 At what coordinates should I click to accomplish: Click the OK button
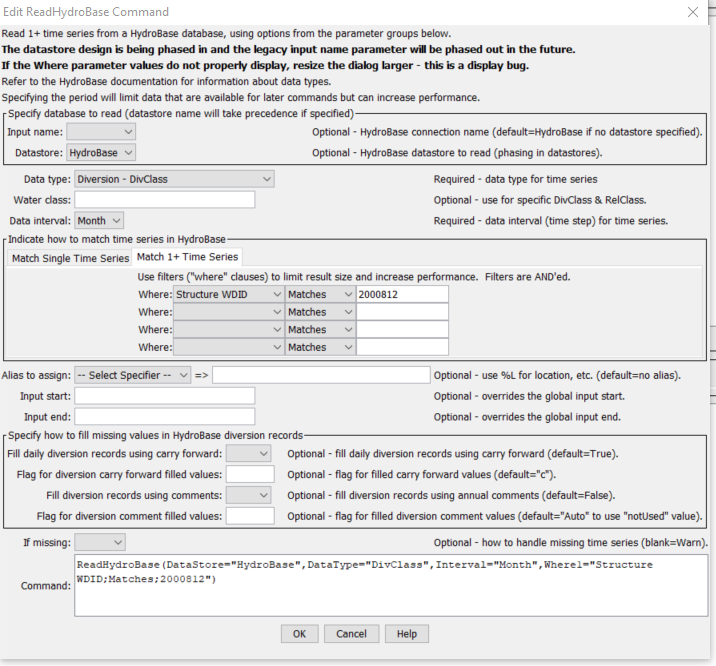[x=300, y=634]
